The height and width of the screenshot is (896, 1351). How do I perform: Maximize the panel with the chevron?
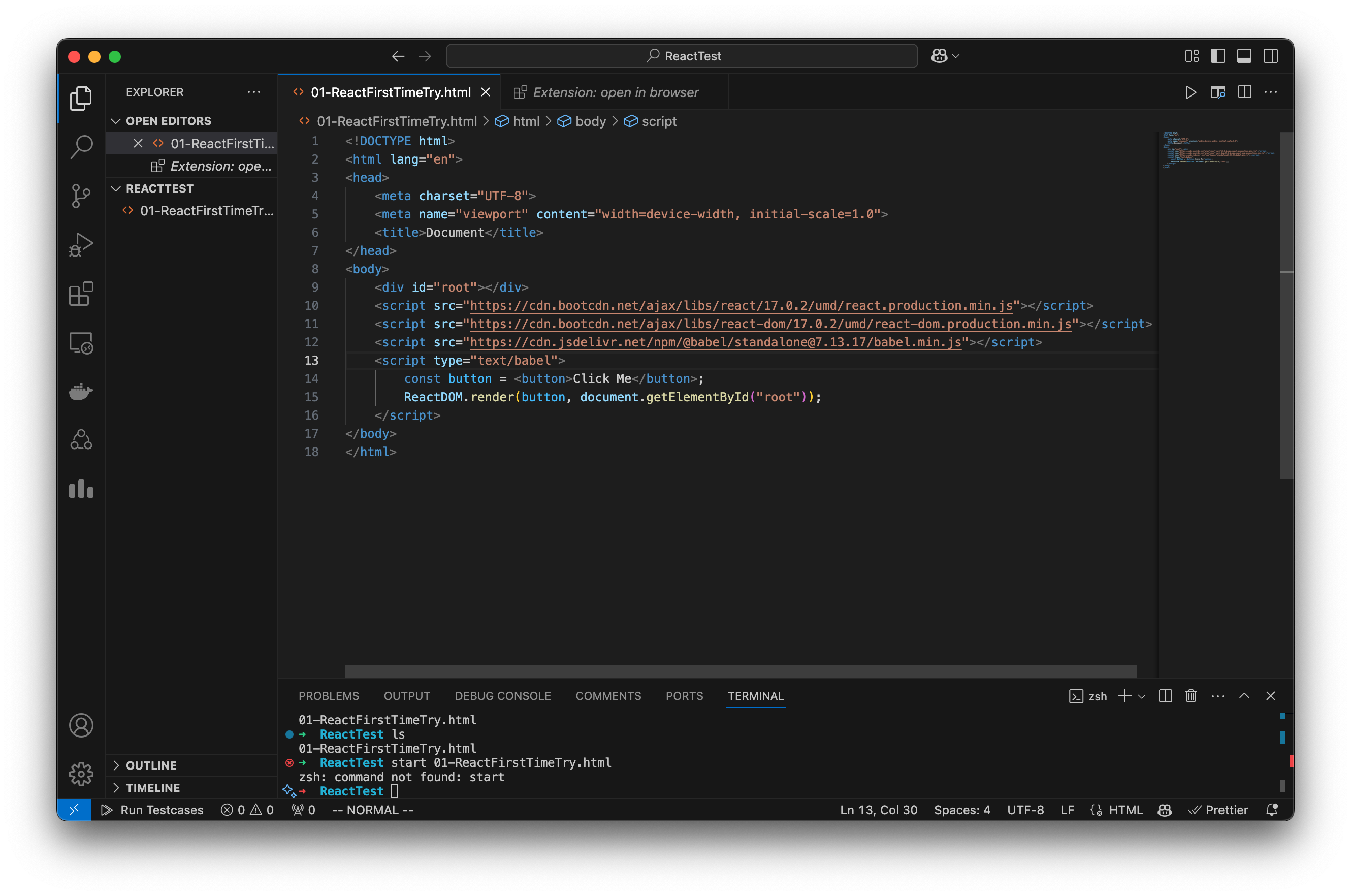pyautogui.click(x=1244, y=696)
